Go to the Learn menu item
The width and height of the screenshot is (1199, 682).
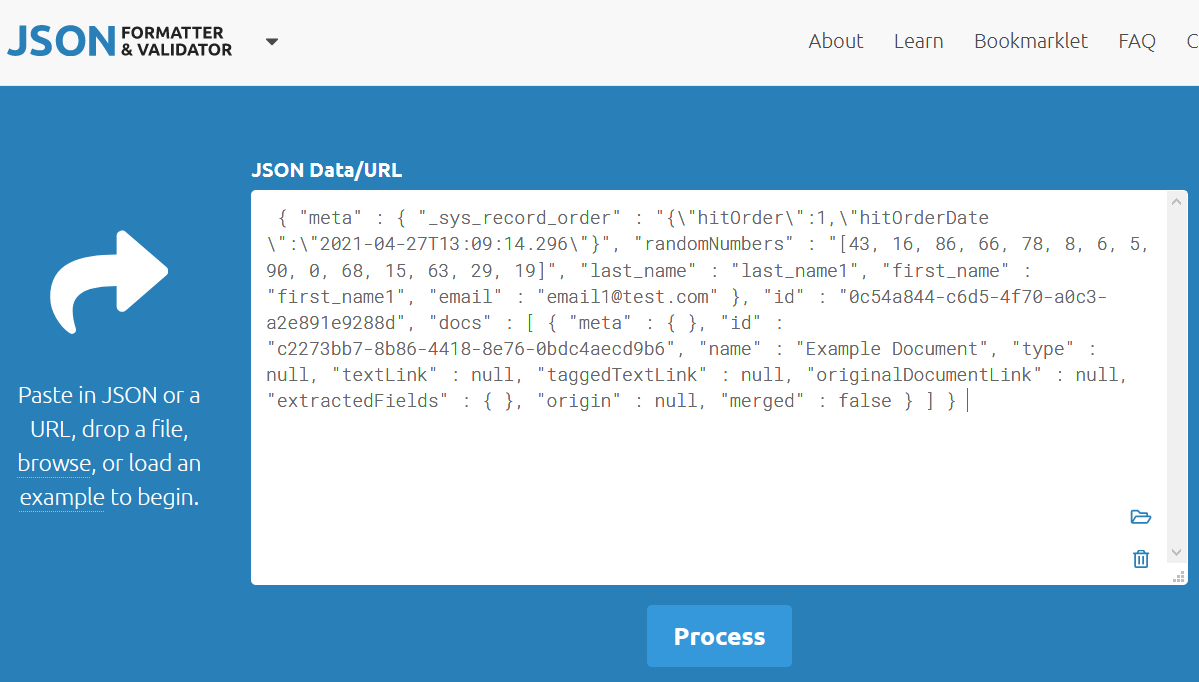click(918, 41)
